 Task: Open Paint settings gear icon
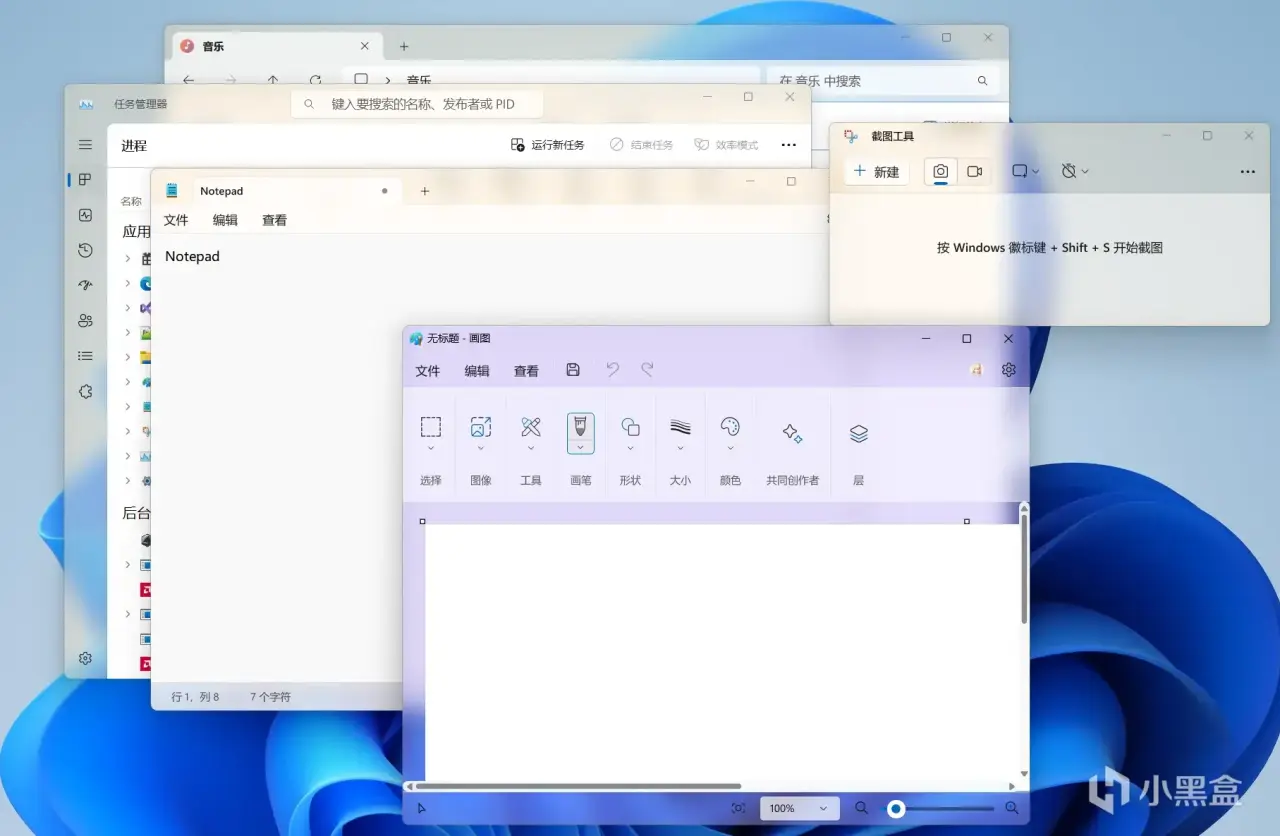click(x=1008, y=370)
